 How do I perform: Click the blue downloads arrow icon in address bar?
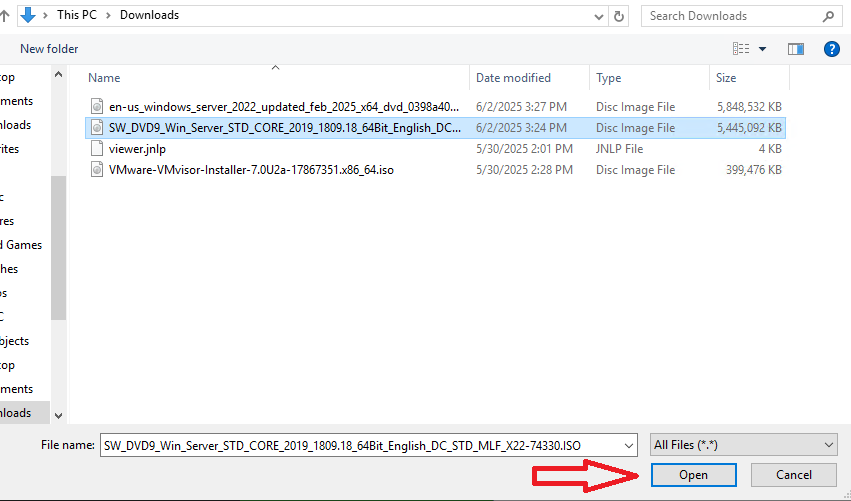coord(27,15)
